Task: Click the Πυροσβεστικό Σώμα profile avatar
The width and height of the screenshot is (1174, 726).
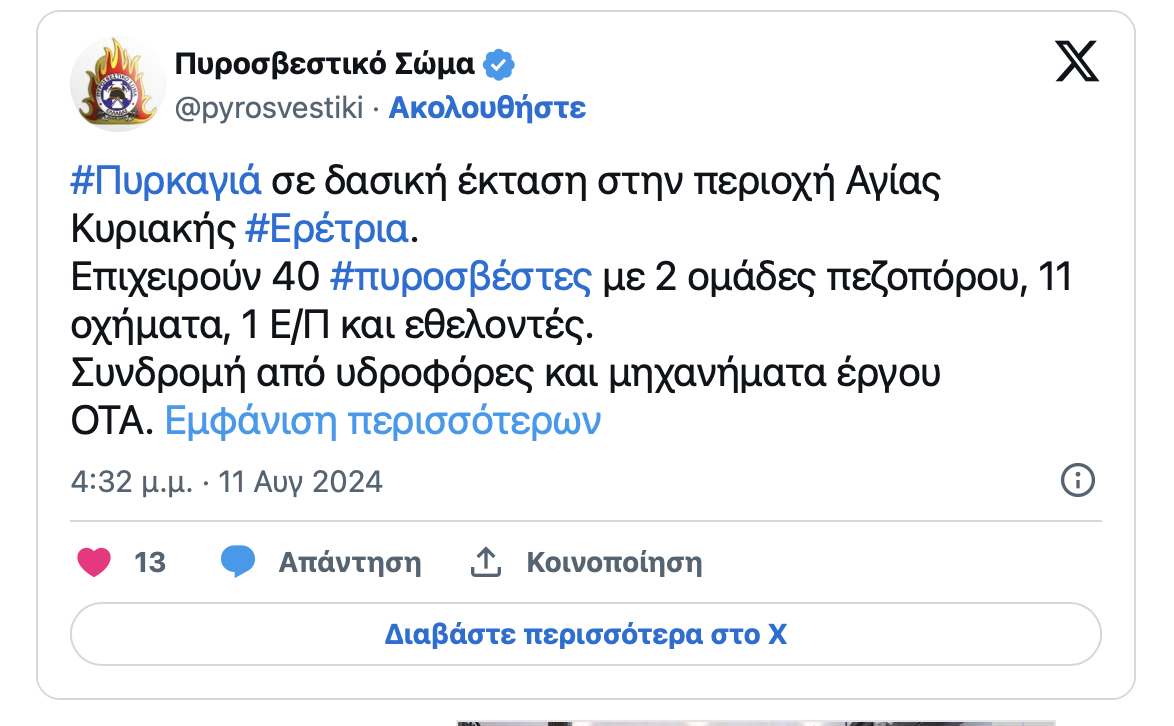Action: coord(117,85)
